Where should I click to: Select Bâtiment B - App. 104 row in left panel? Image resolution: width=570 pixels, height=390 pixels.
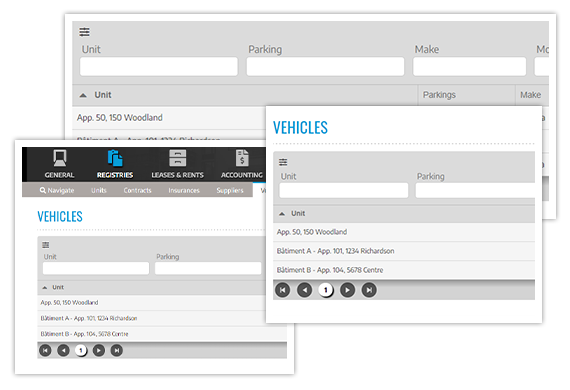click(162, 334)
